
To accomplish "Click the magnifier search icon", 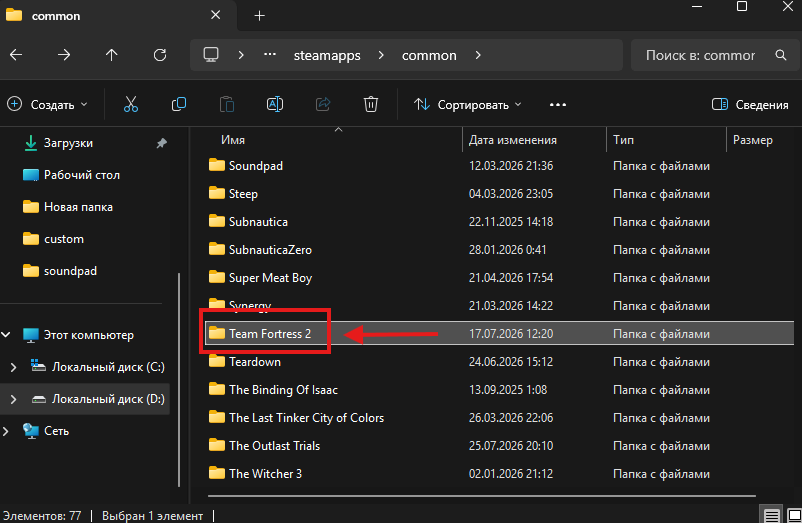I will [781, 55].
